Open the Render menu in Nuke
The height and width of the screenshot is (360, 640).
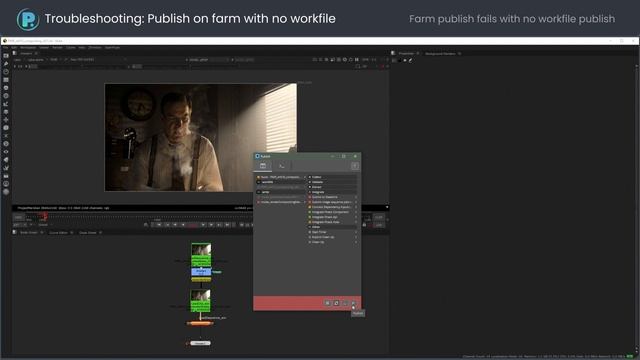click(x=58, y=48)
